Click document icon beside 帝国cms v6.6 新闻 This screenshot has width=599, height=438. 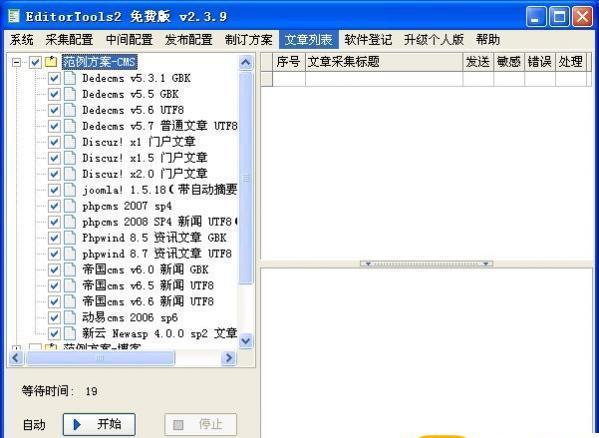coord(70,302)
